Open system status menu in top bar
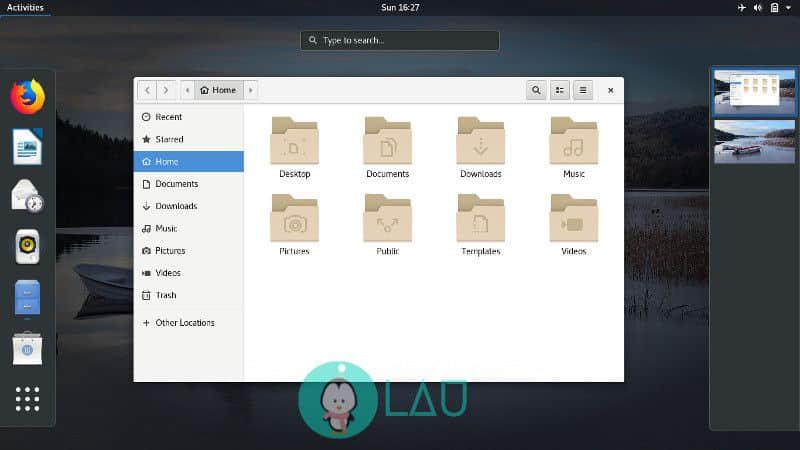Viewport: 800px width, 450px height. pyautogui.click(x=765, y=8)
